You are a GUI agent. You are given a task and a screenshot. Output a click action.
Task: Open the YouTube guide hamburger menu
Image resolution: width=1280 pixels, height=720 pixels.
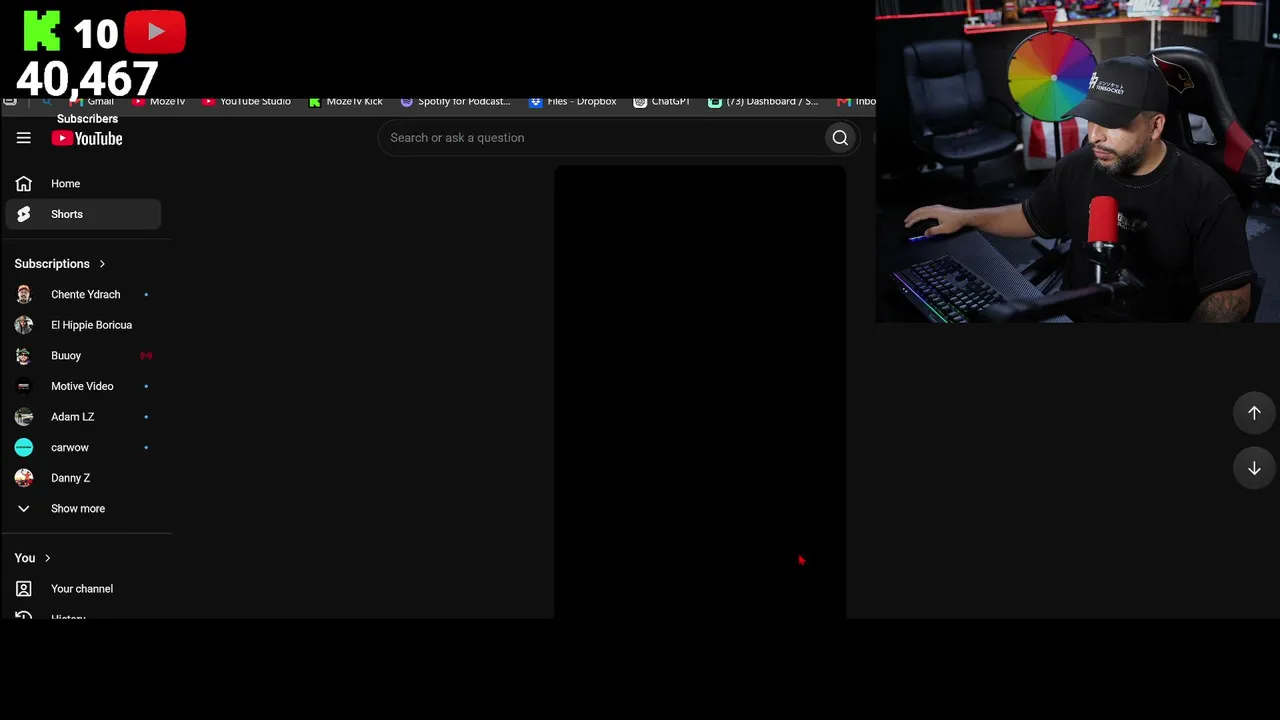tap(24, 138)
